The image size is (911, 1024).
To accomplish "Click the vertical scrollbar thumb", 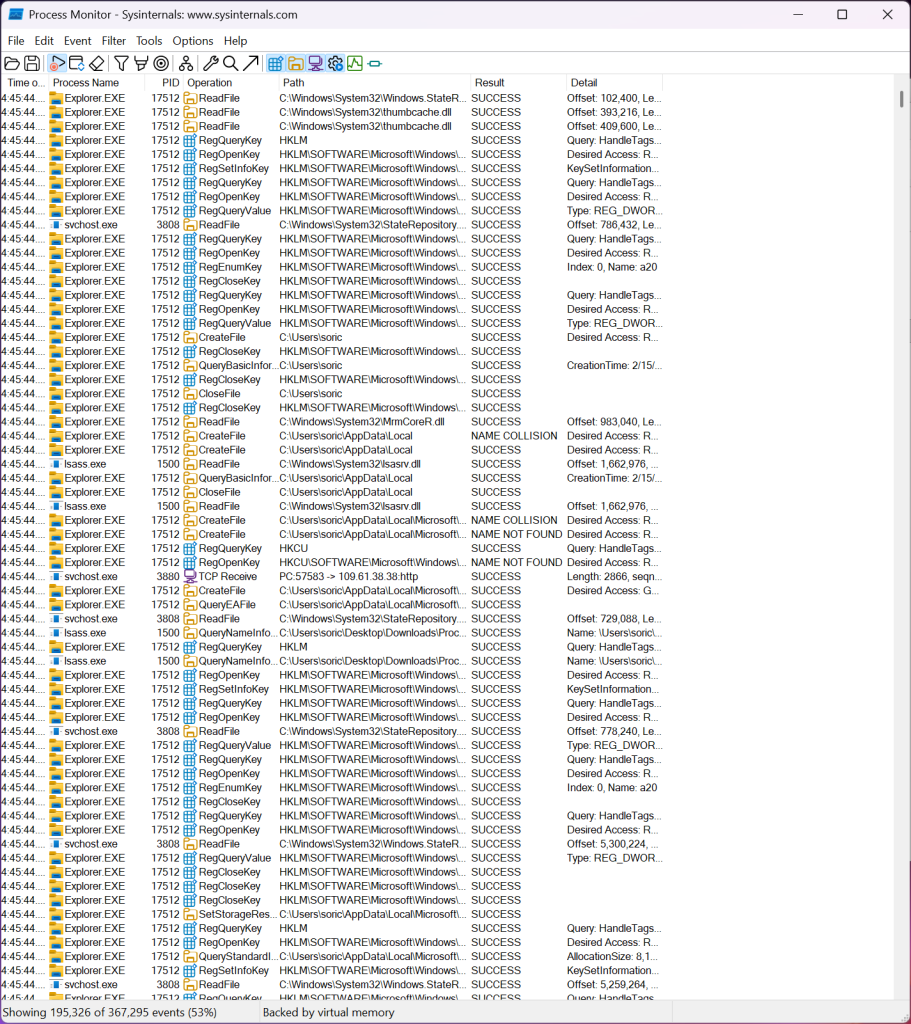I will [x=901, y=99].
